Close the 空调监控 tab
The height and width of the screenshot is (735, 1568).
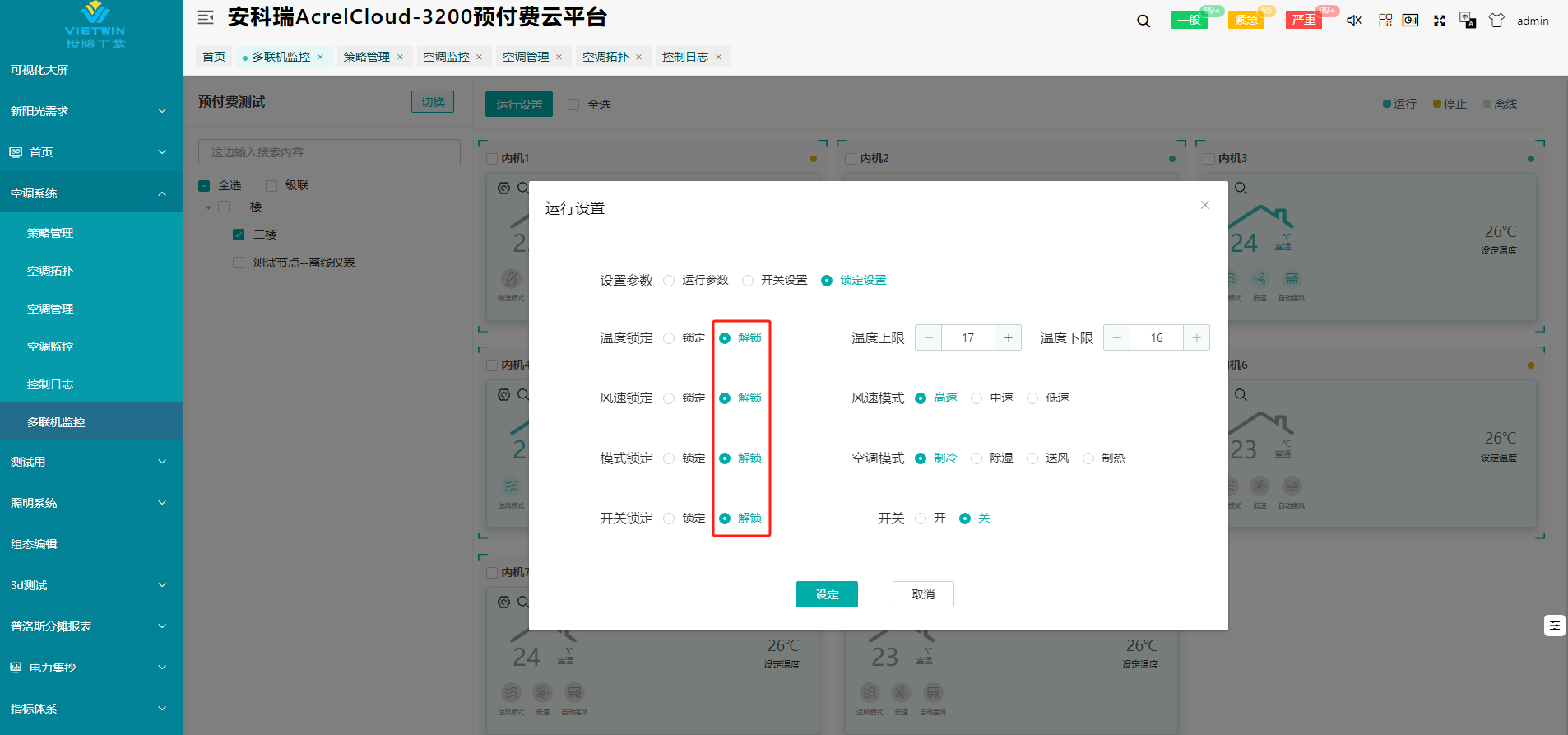479,57
